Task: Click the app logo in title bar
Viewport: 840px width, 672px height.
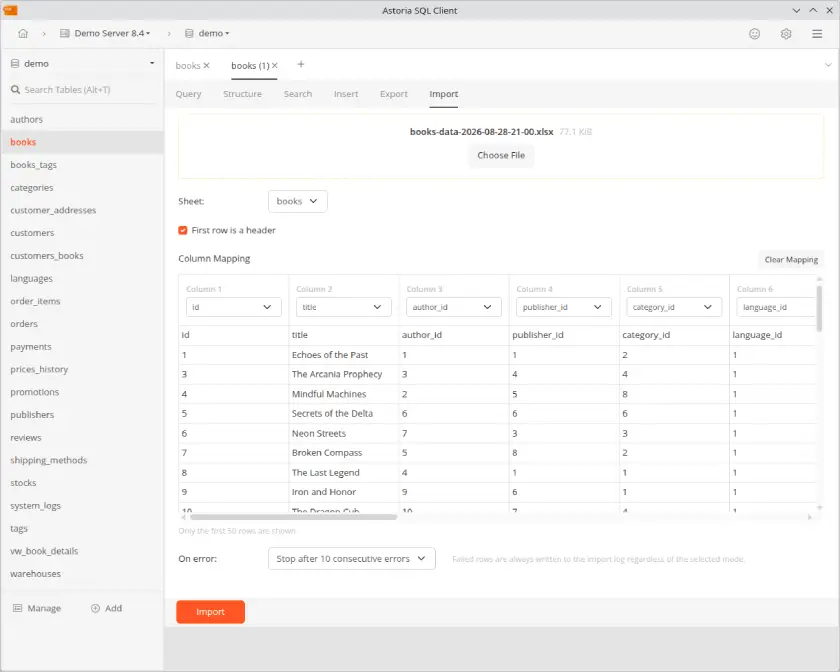Action: point(11,10)
